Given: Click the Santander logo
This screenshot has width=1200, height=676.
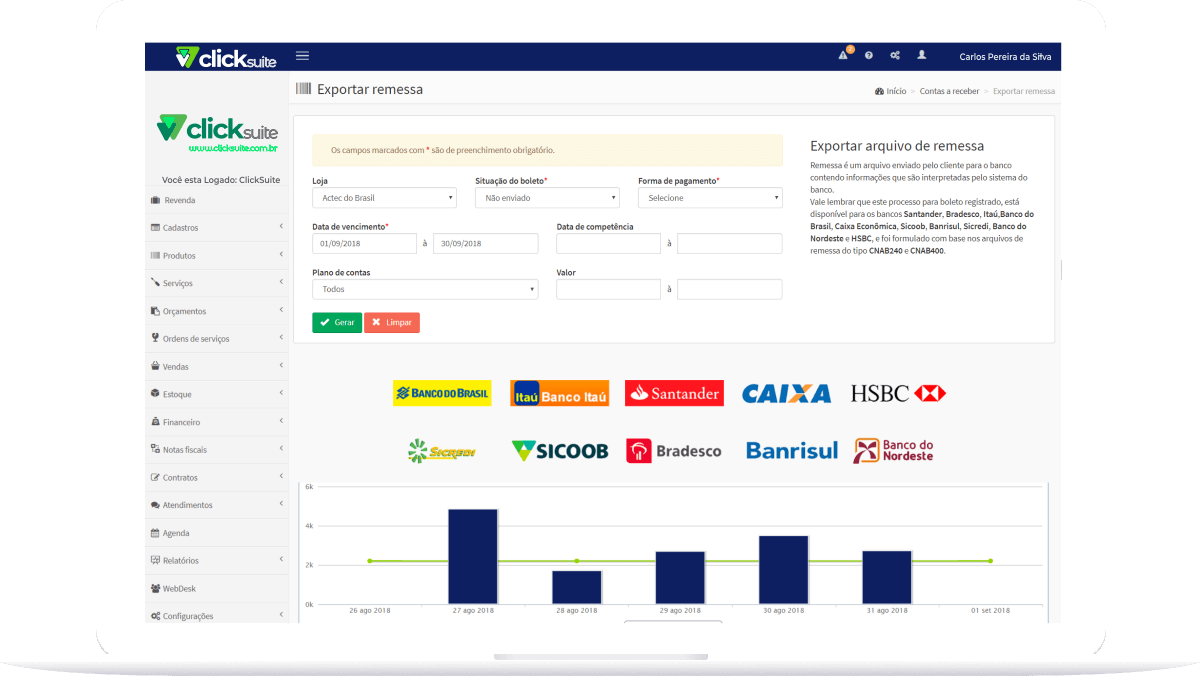Looking at the screenshot, I should (674, 393).
